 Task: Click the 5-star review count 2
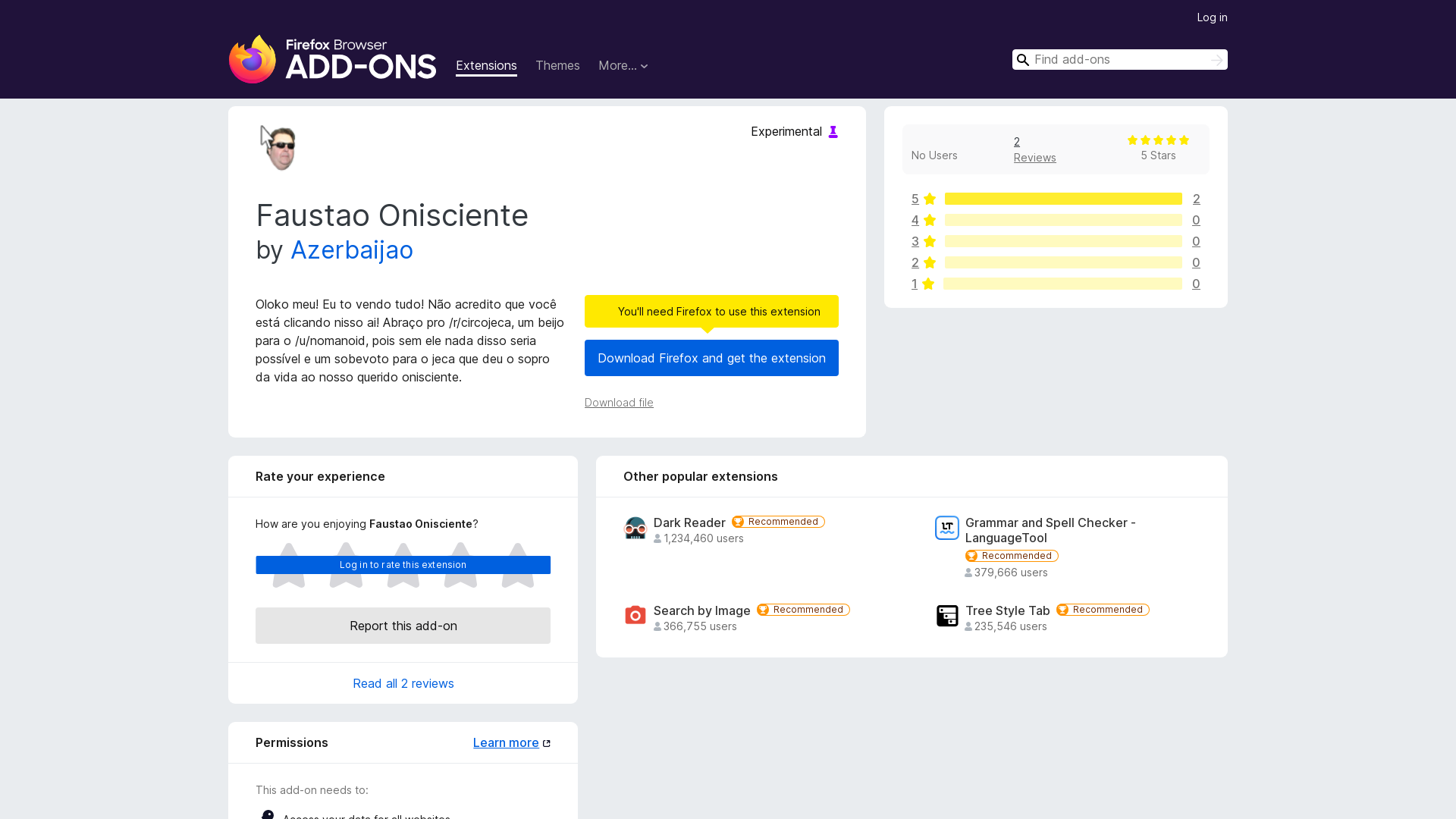[1196, 199]
